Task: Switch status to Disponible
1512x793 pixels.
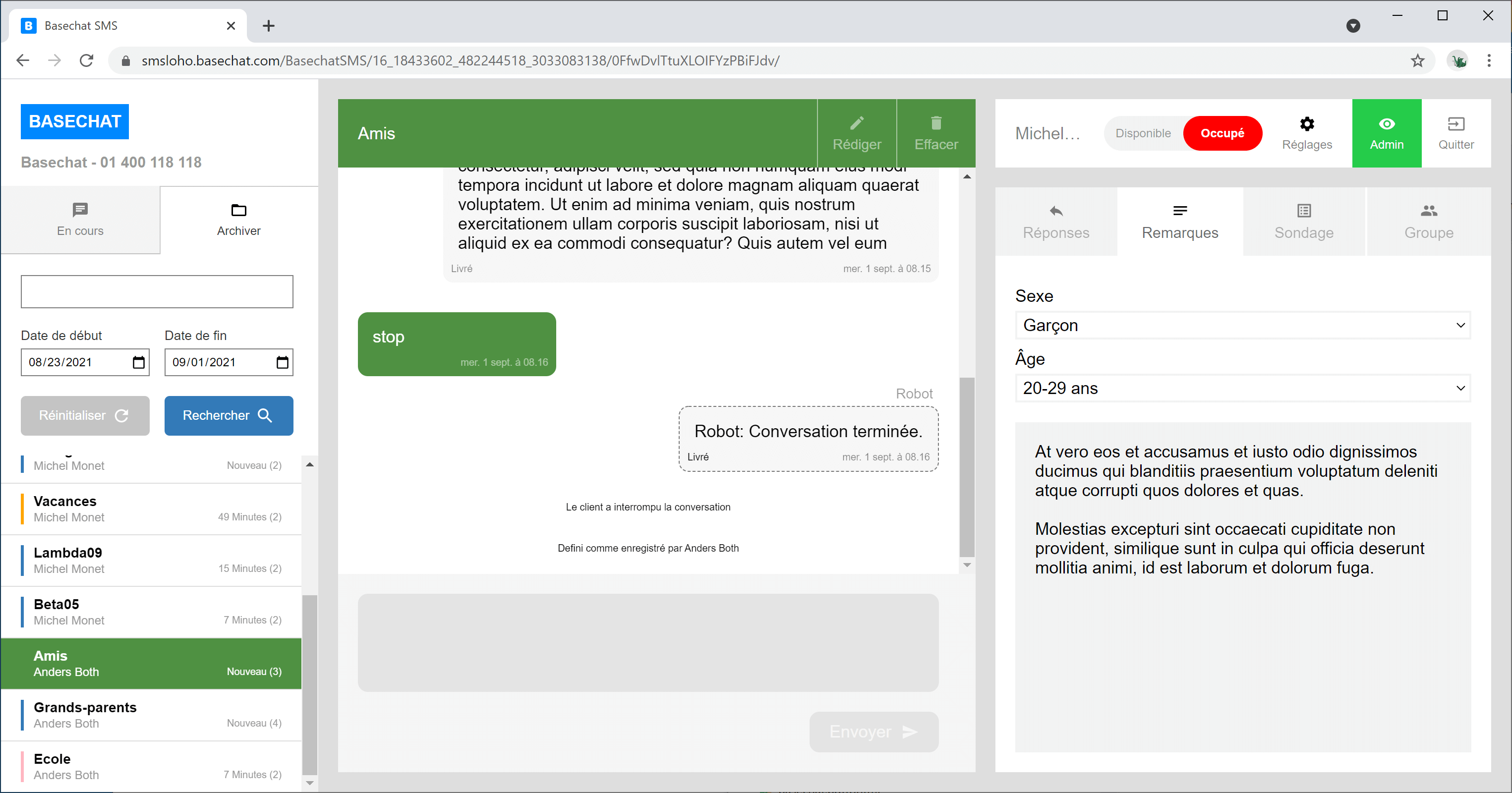Action: [1142, 133]
